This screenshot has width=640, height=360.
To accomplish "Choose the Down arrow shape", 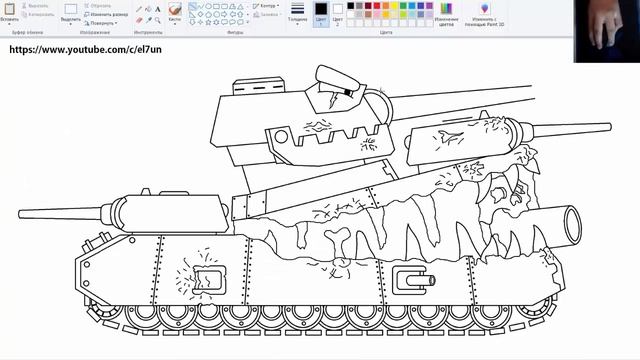I will 192,22.
